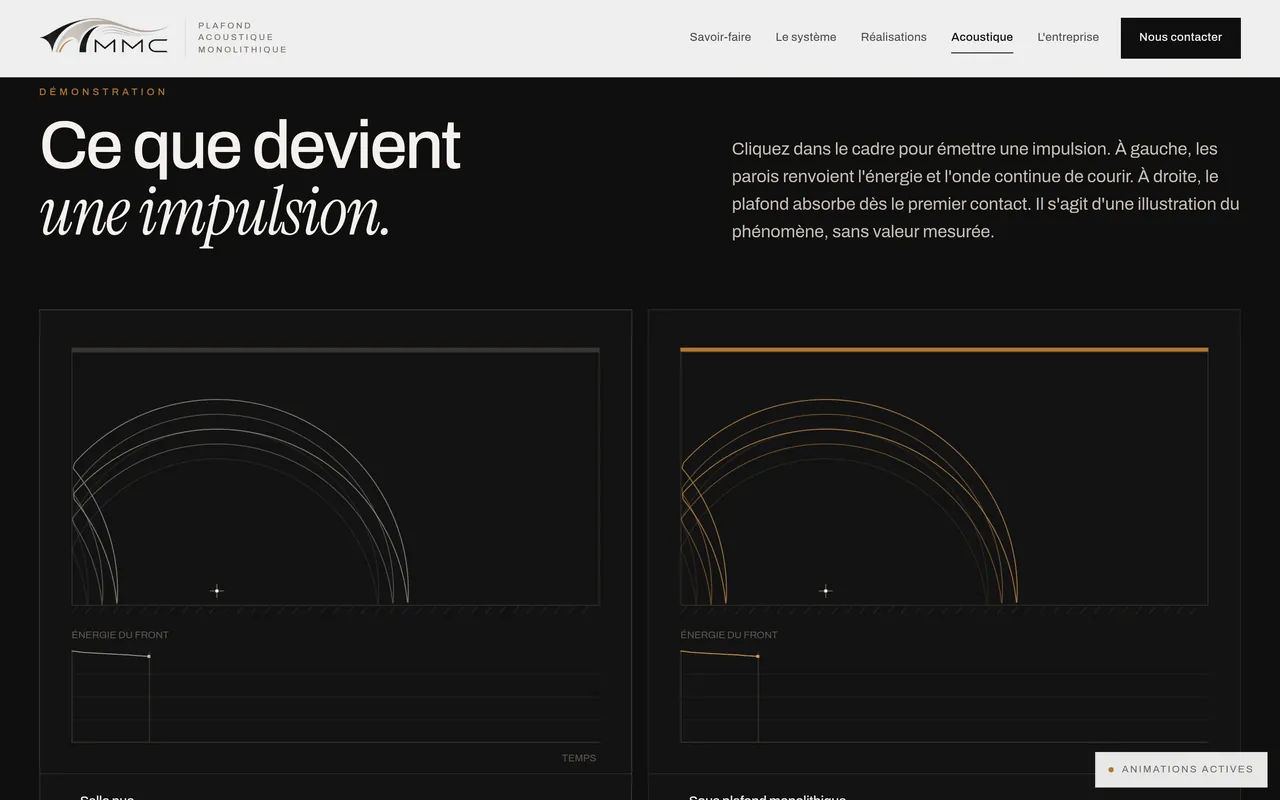Open the Réalisations section
Screen dimensions: 1280x800
894,37
